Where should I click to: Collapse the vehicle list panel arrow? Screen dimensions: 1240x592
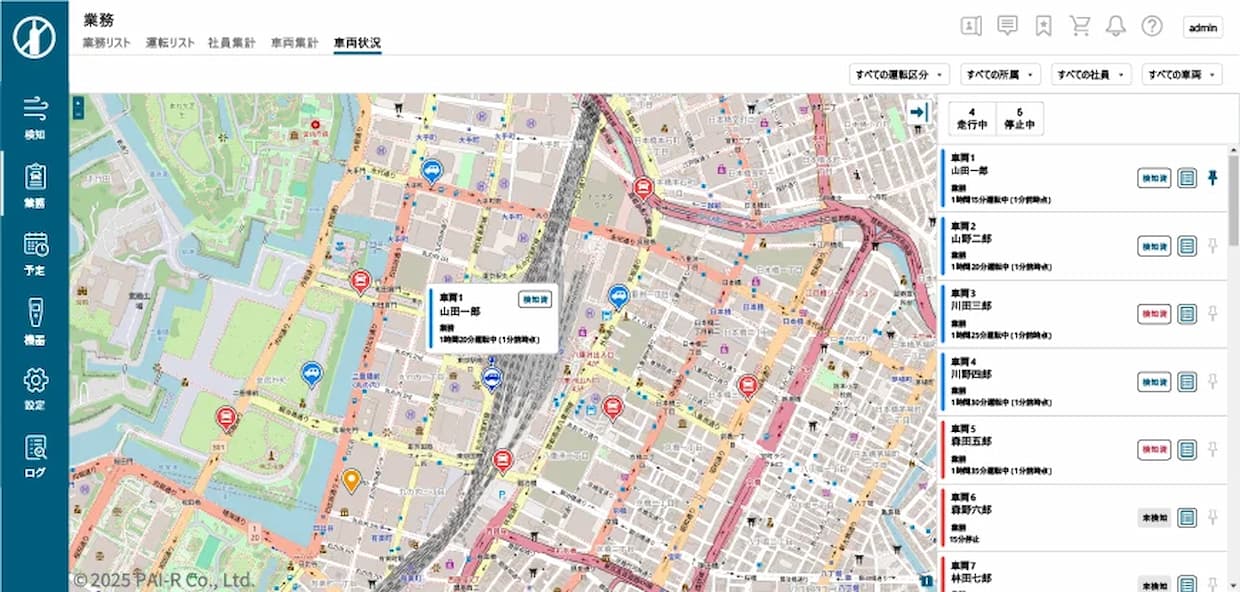point(918,113)
